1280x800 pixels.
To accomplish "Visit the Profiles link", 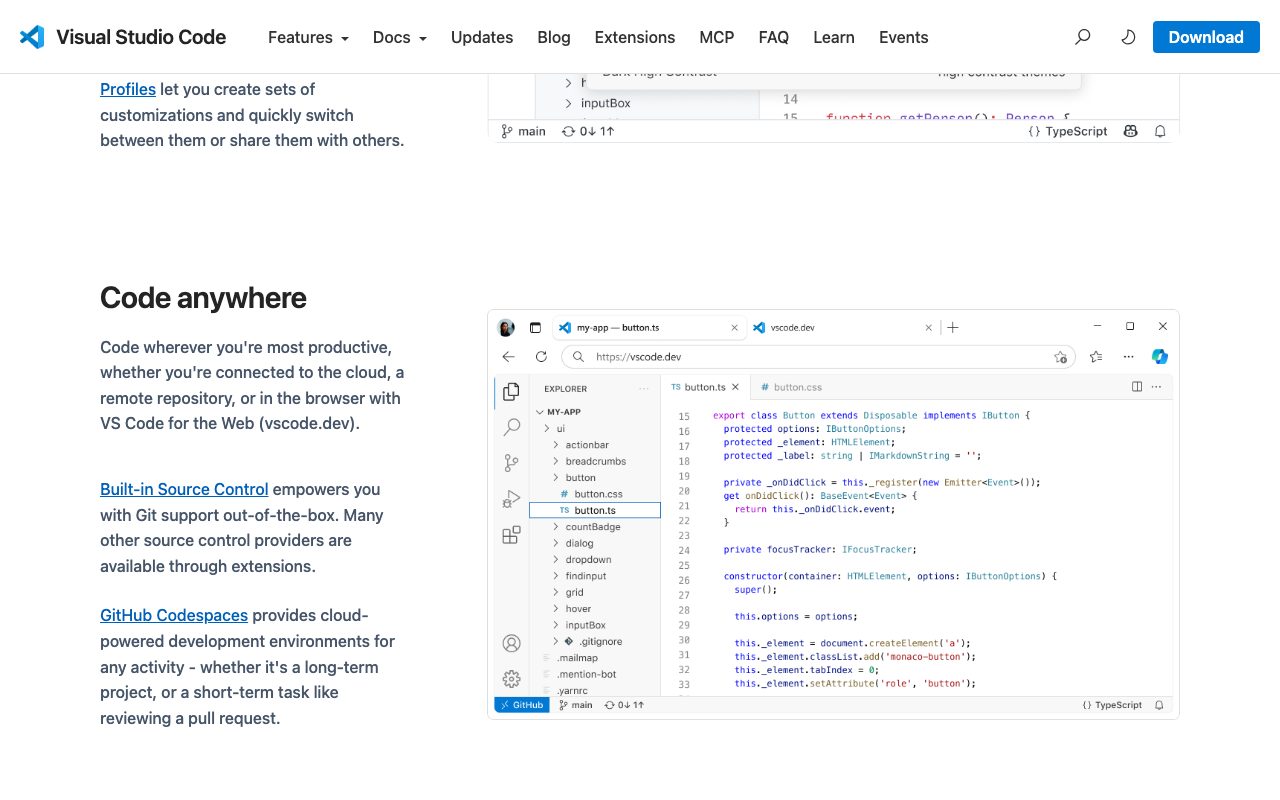I will pos(128,89).
